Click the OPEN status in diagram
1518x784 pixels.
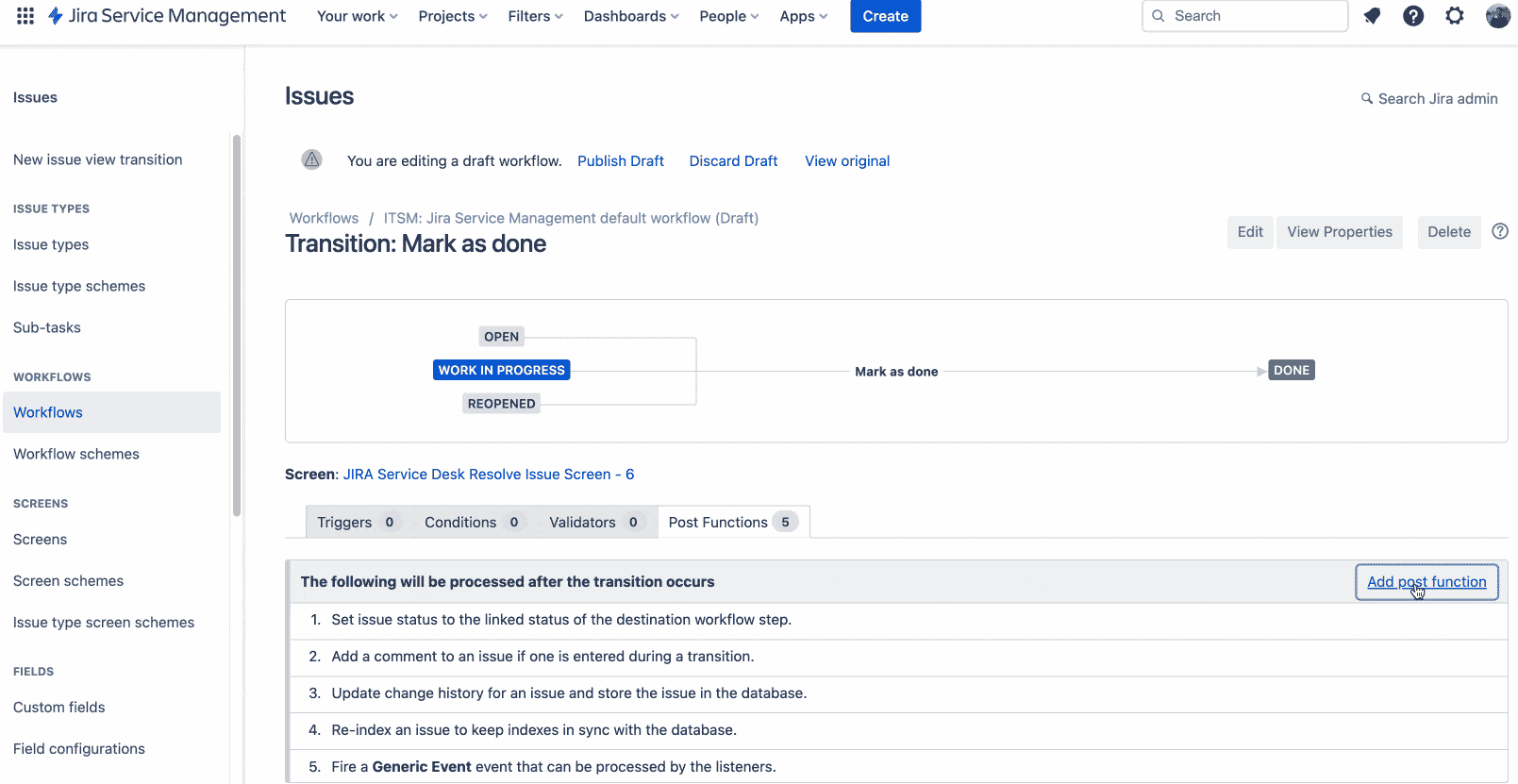(x=501, y=337)
